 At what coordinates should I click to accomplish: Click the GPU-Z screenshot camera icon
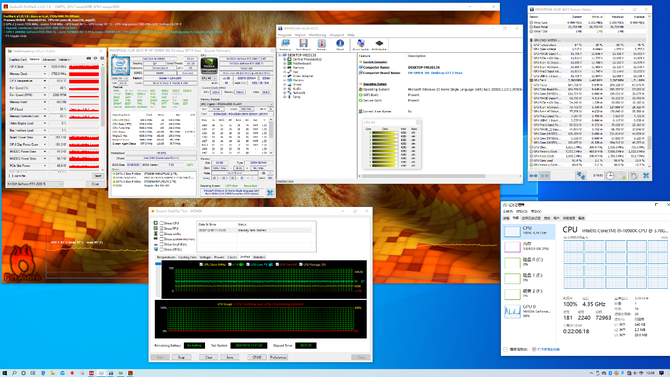pyautogui.click(x=89, y=59)
